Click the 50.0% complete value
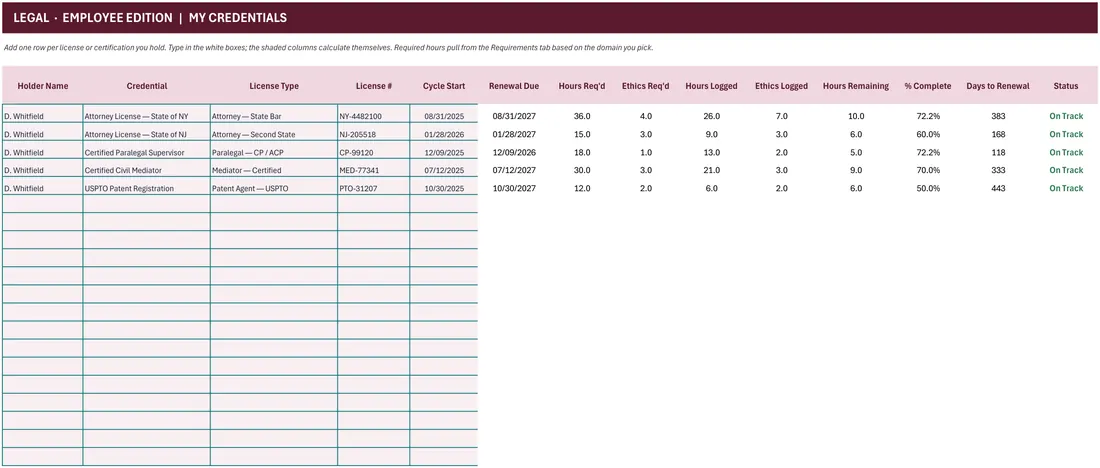The image size is (1100, 468). (x=928, y=188)
